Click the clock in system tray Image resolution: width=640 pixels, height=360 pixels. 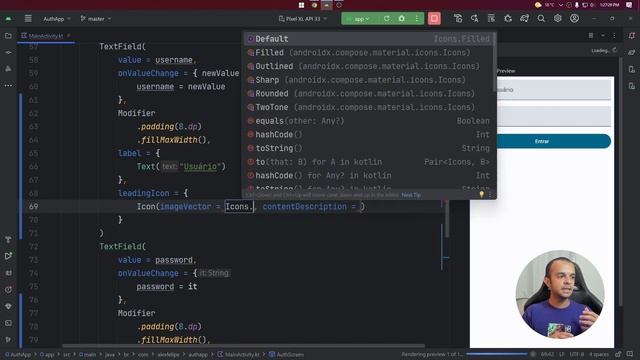[x=610, y=5]
